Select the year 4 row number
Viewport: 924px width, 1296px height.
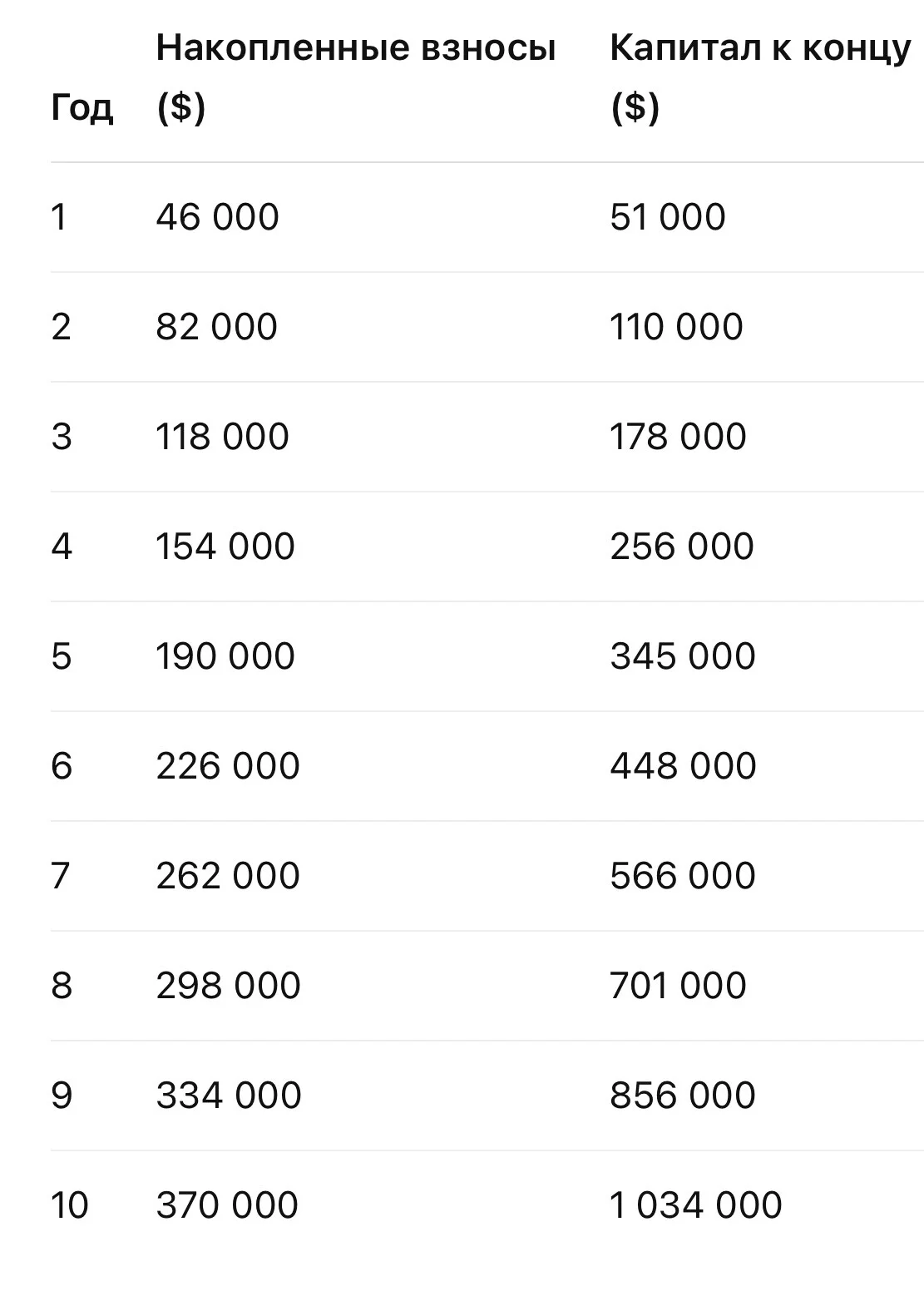point(62,547)
